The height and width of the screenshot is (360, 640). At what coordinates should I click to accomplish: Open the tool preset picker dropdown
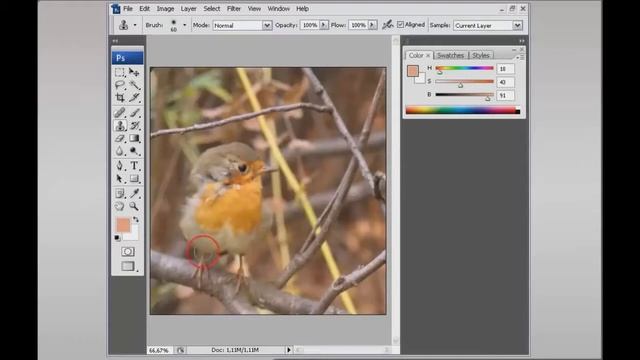click(135, 25)
